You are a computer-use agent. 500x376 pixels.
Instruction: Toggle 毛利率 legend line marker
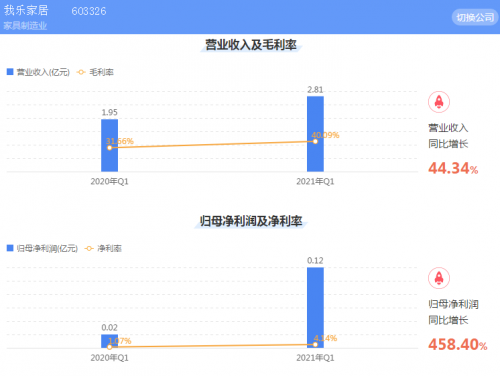[81, 72]
